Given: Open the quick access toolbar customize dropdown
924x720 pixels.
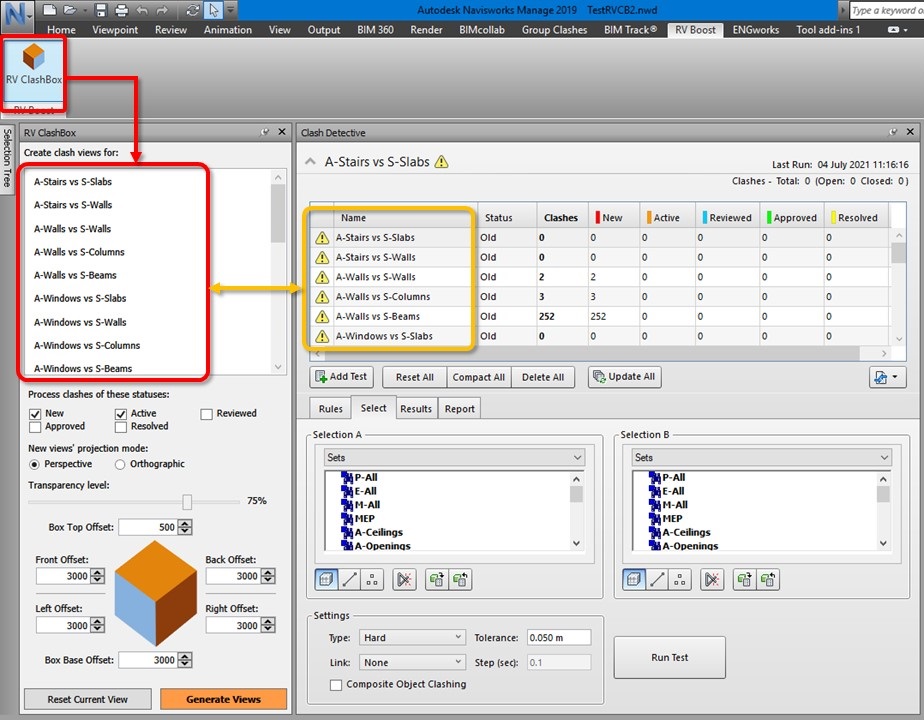Looking at the screenshot, I should click(x=231, y=10).
